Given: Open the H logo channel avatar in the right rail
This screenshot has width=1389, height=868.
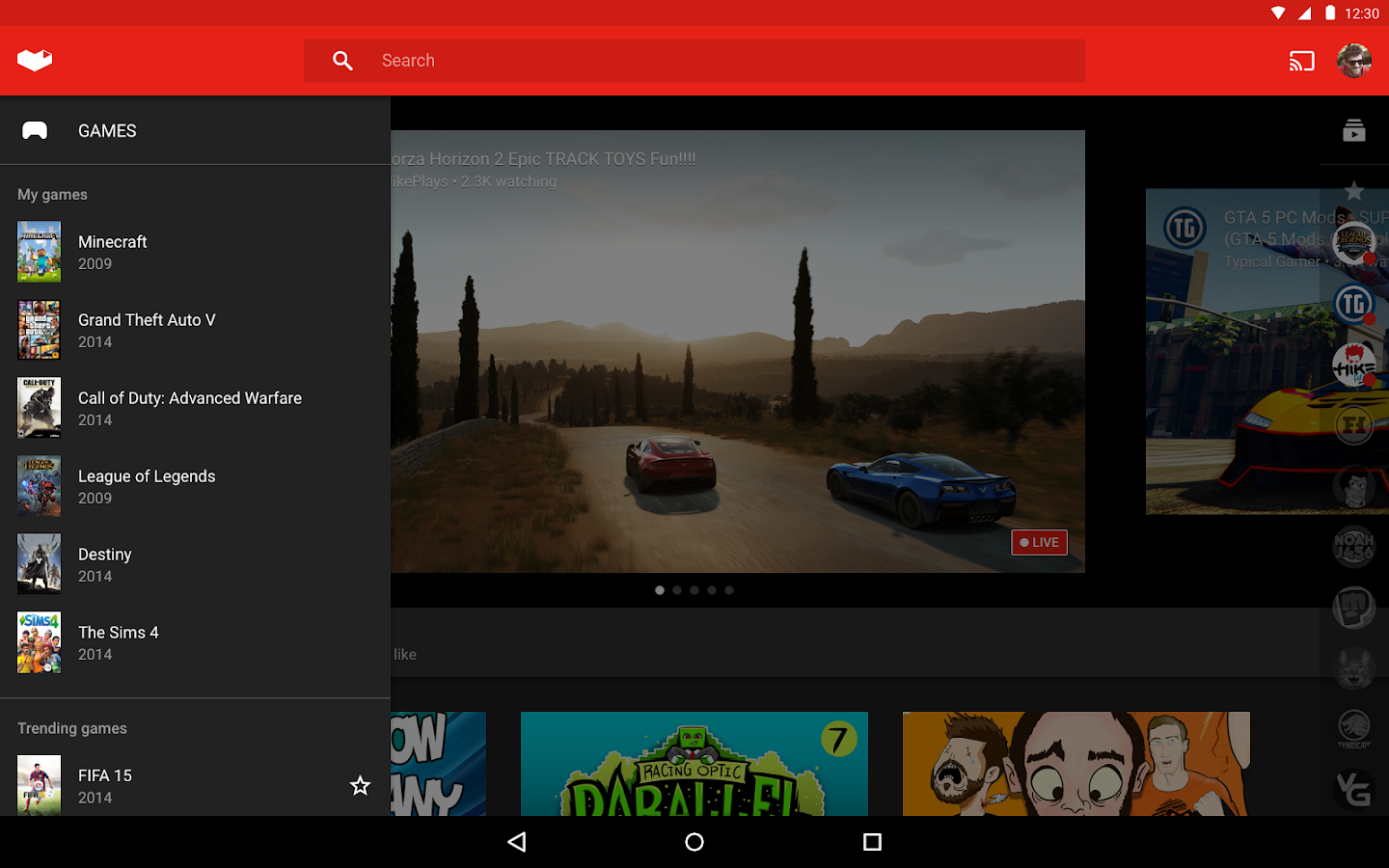Looking at the screenshot, I should (1354, 425).
